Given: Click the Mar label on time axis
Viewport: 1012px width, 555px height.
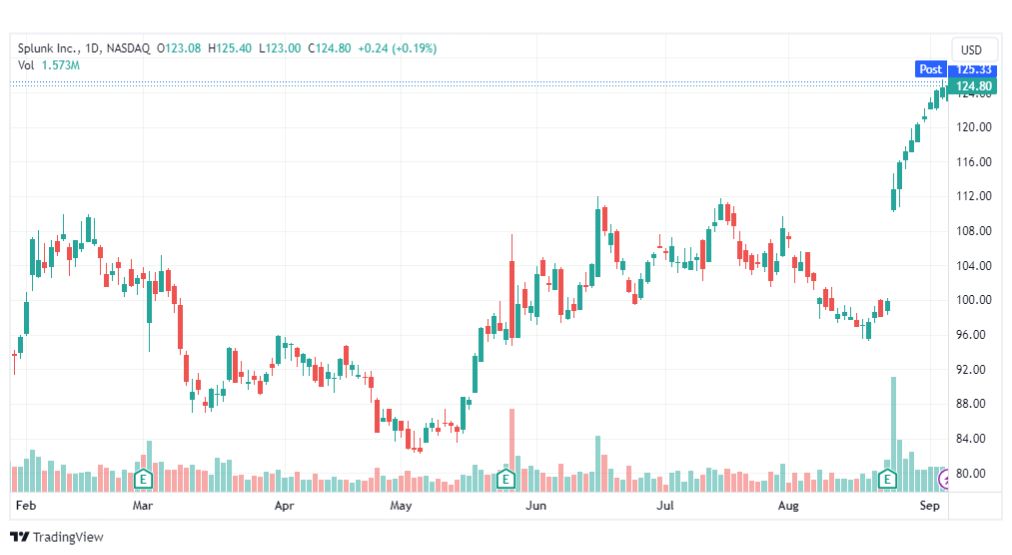Looking at the screenshot, I should [143, 505].
